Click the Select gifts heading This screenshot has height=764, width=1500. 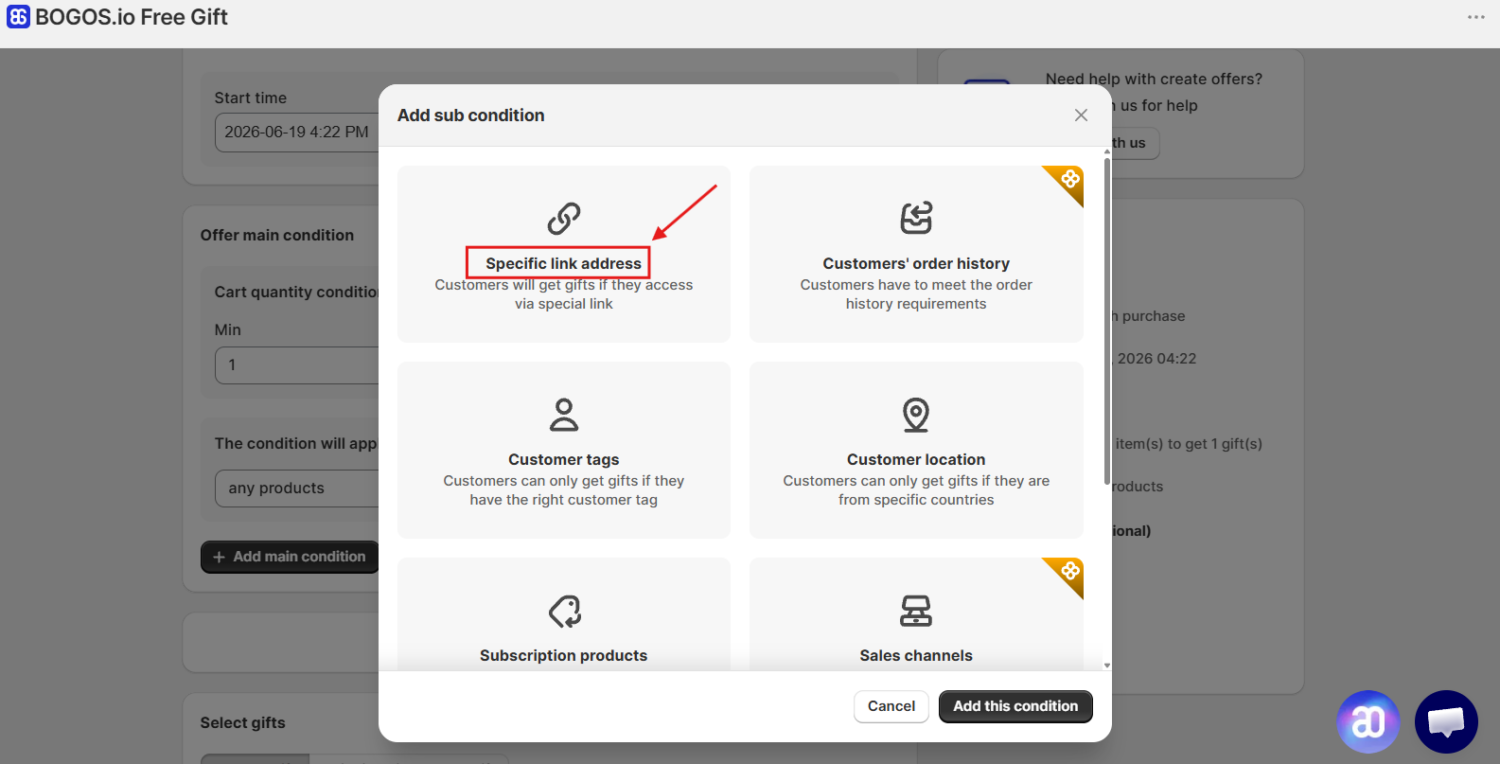pyautogui.click(x=243, y=723)
